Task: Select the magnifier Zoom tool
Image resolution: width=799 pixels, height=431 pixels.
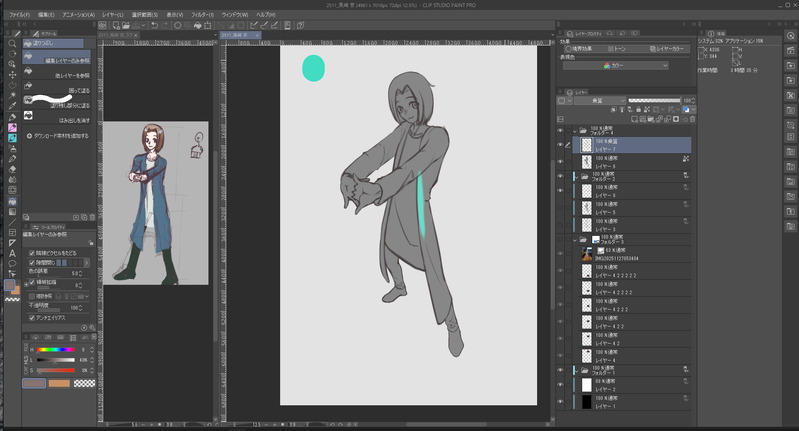Action: 12,44
